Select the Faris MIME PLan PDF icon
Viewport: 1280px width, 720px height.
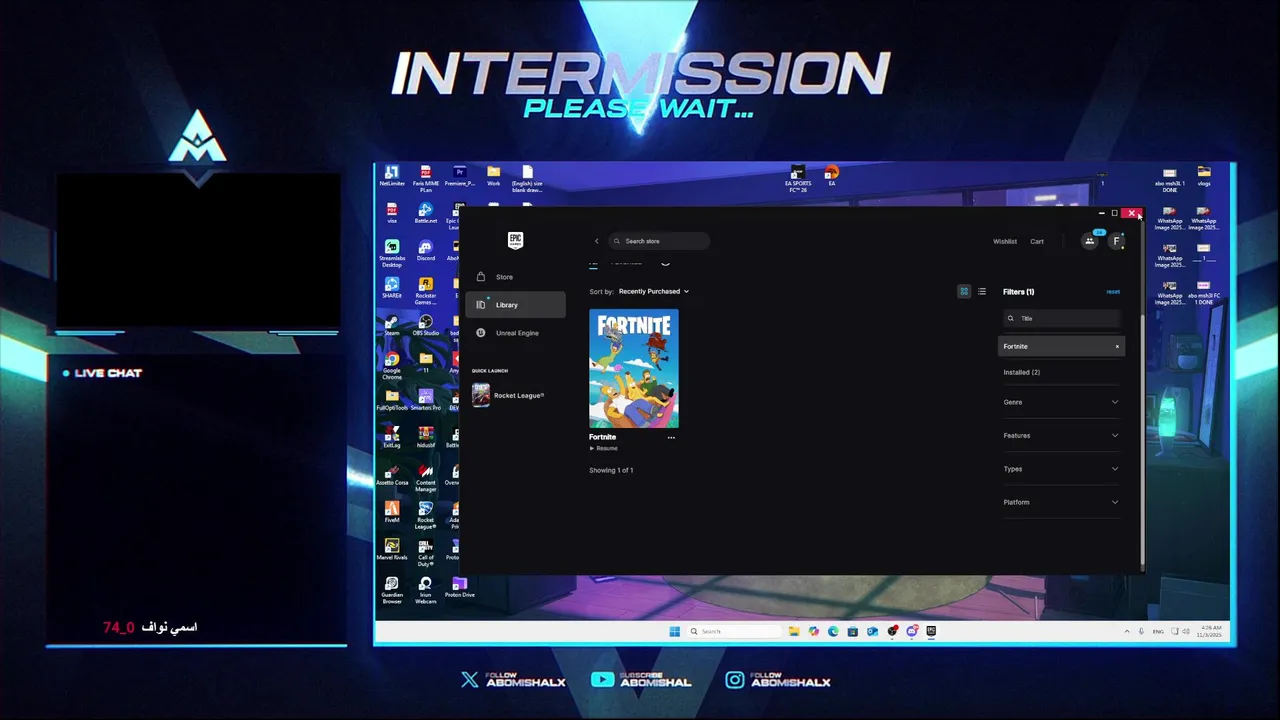tap(426, 179)
